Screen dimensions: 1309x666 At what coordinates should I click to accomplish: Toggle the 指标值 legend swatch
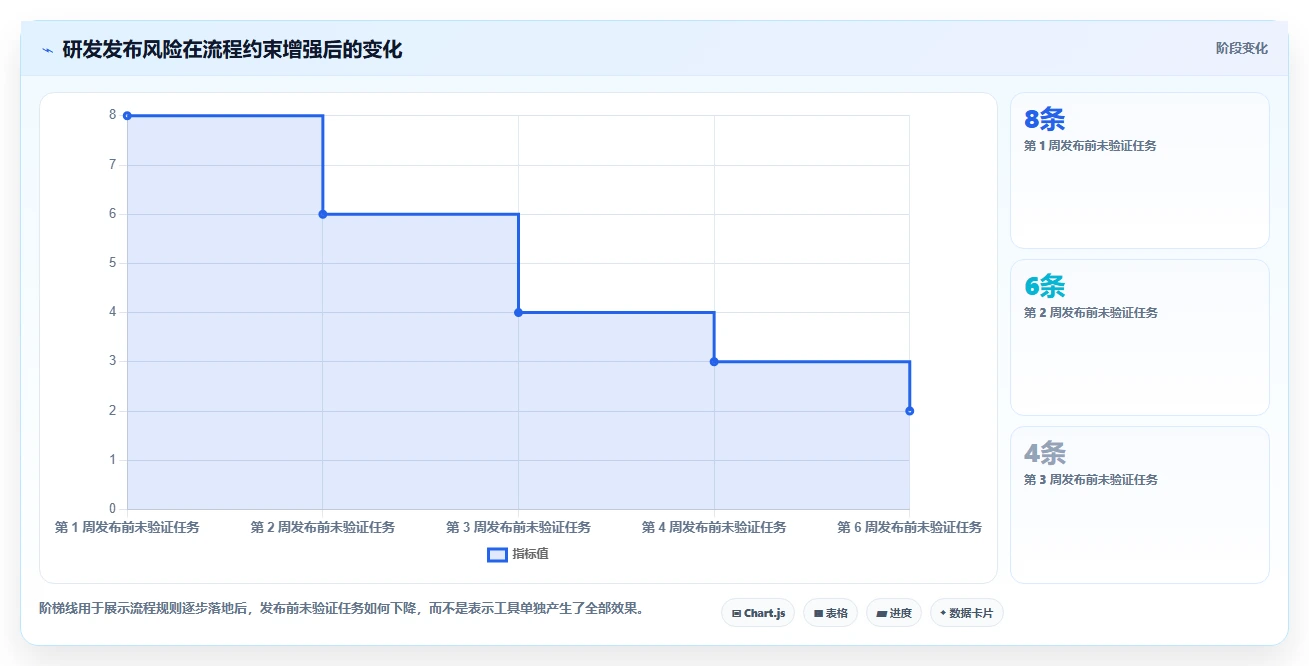click(x=497, y=555)
